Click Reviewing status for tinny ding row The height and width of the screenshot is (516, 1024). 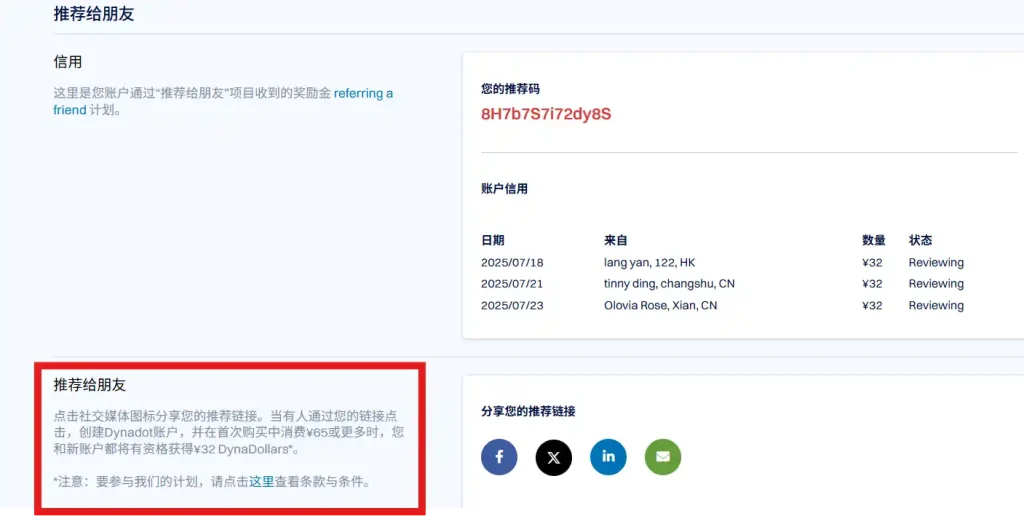[x=936, y=283]
